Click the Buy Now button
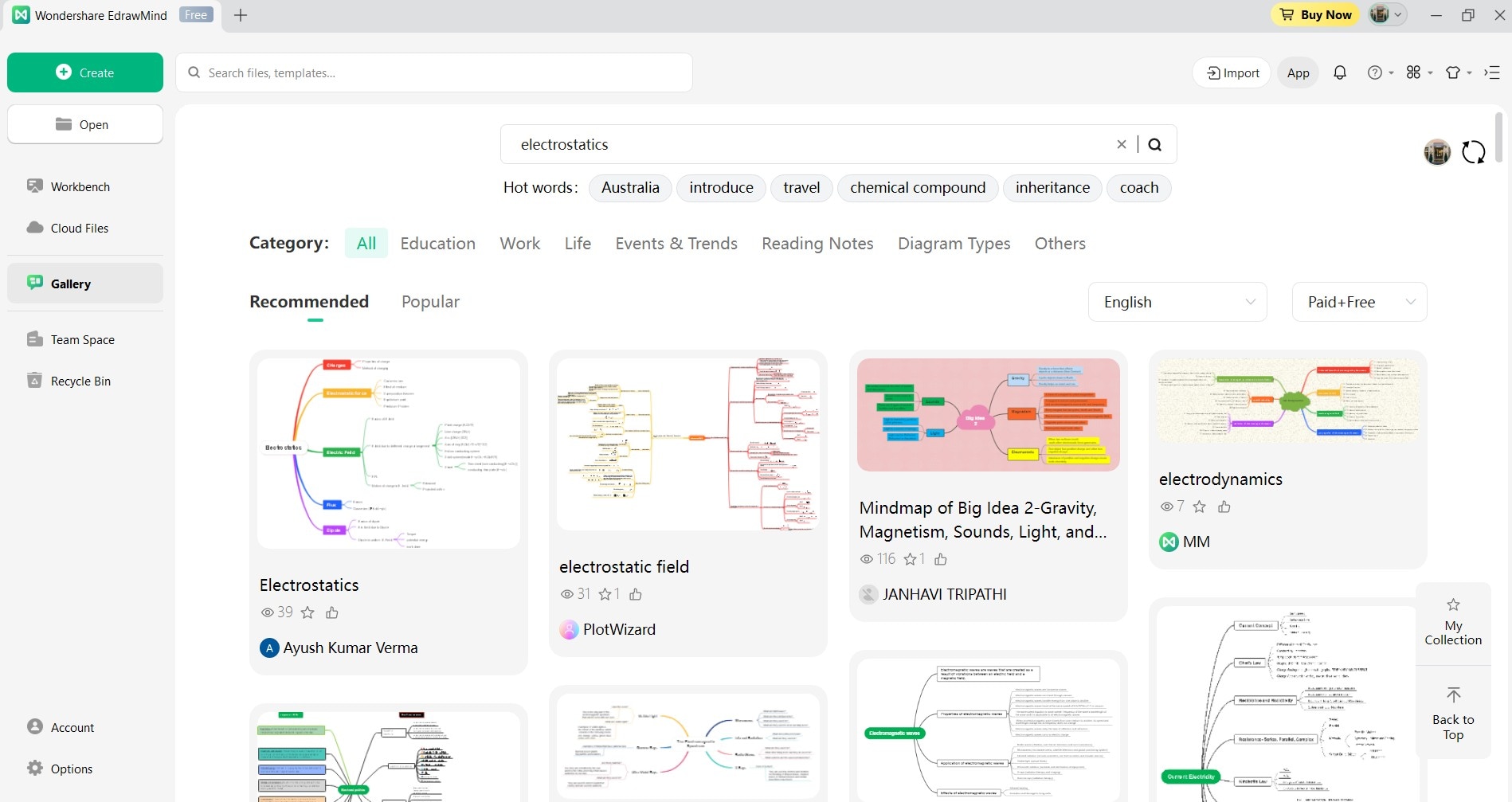 tap(1315, 14)
